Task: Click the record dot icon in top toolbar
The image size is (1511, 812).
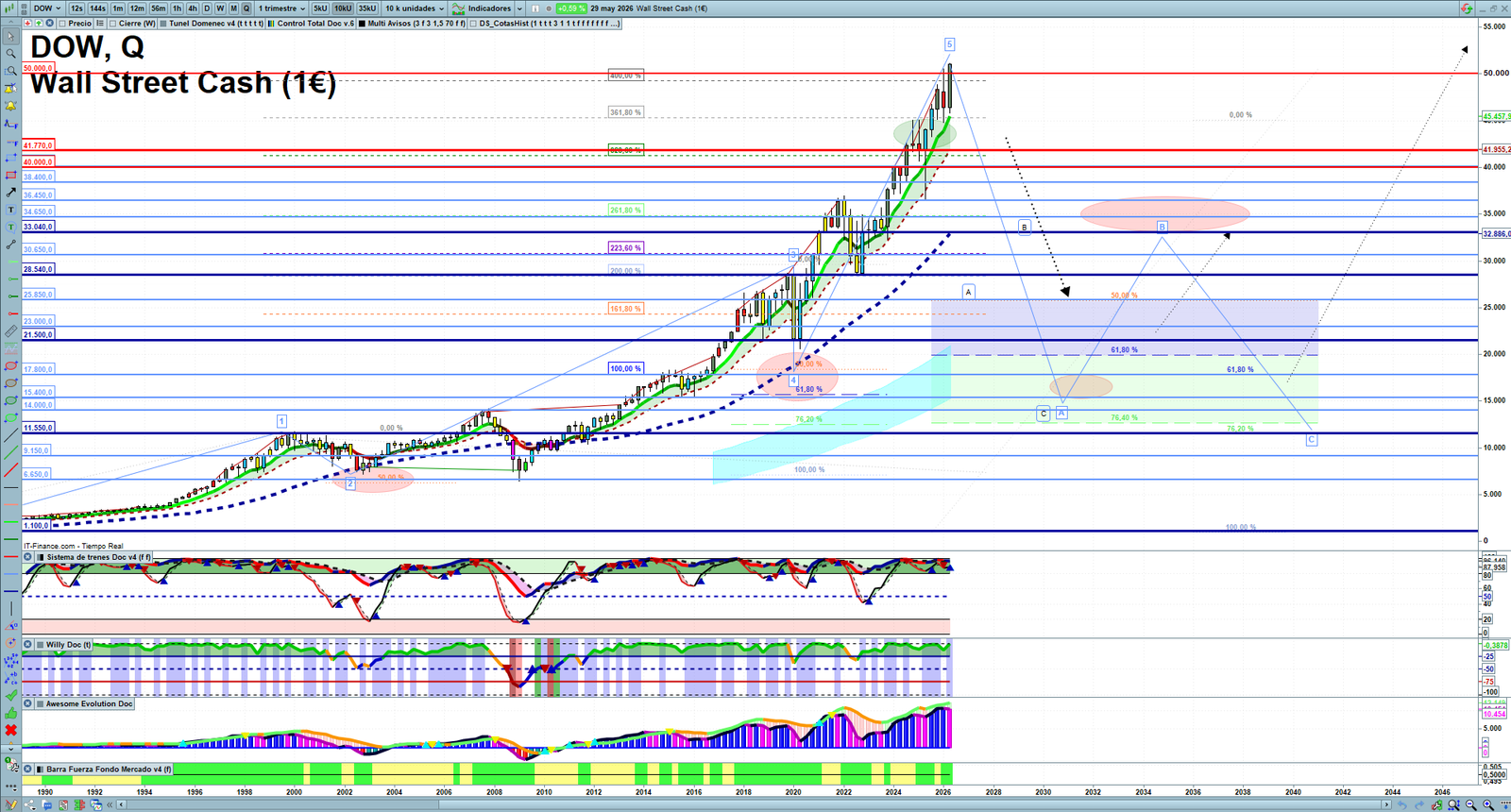Action: point(549,8)
